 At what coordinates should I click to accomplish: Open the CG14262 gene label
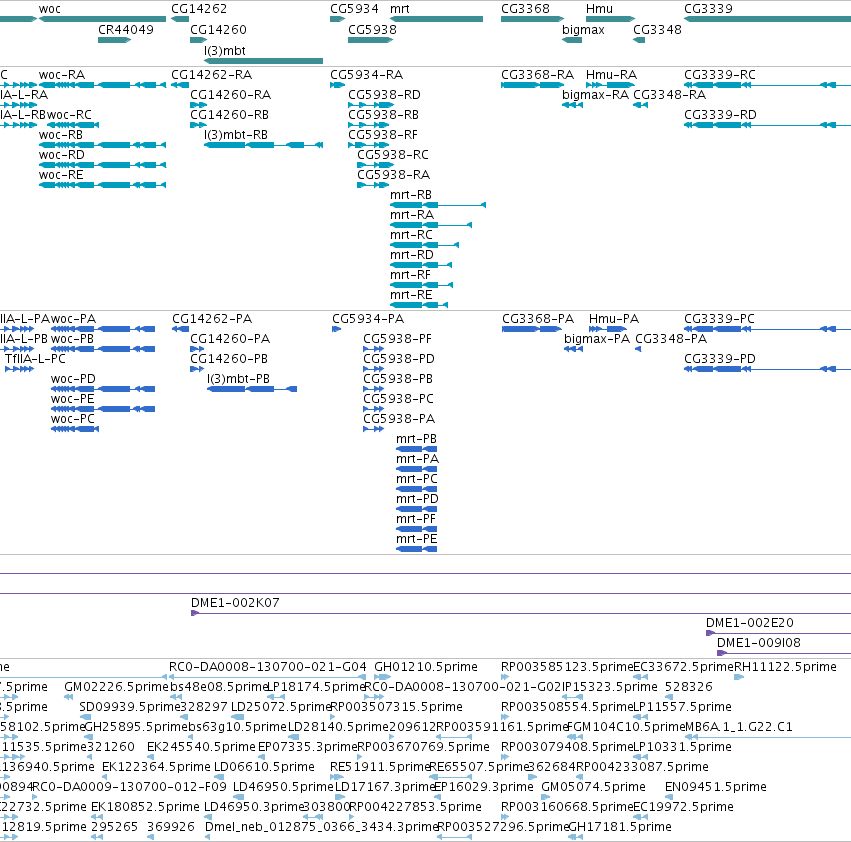pyautogui.click(x=199, y=9)
